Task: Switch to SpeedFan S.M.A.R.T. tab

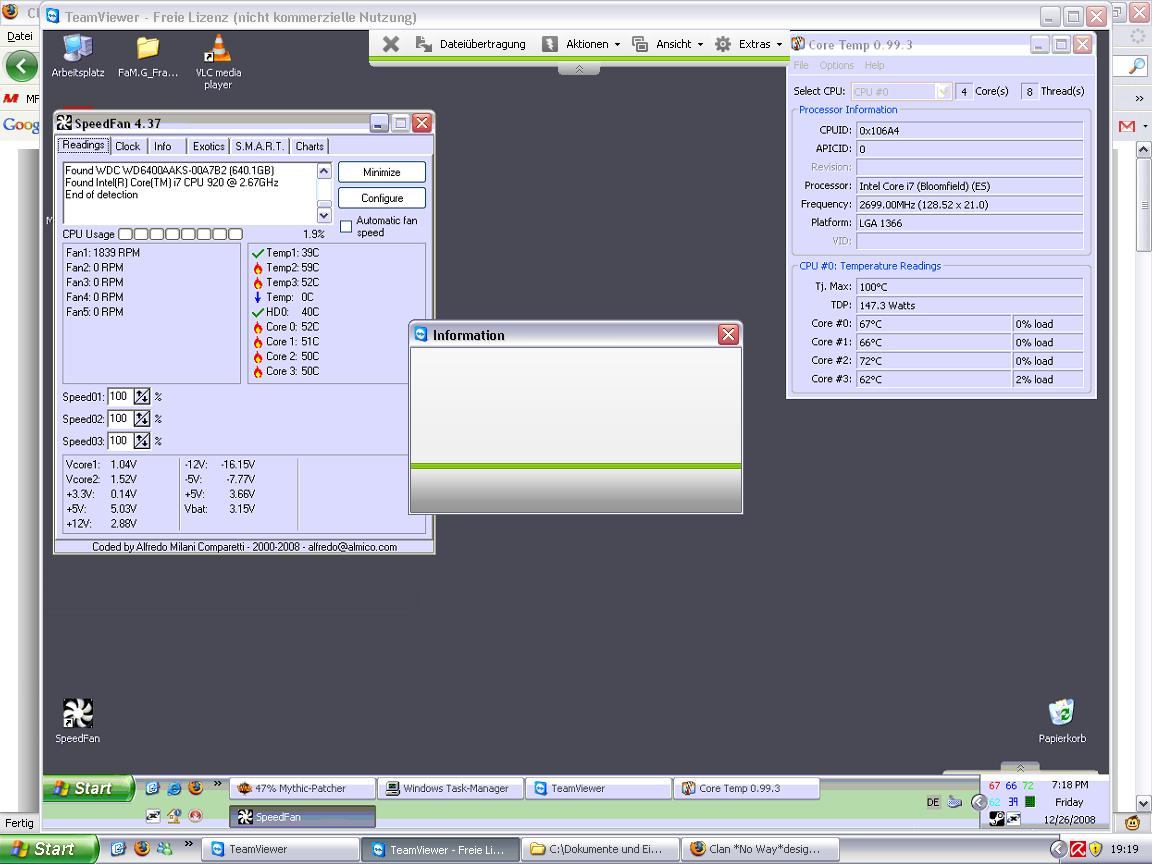Action: (x=259, y=146)
